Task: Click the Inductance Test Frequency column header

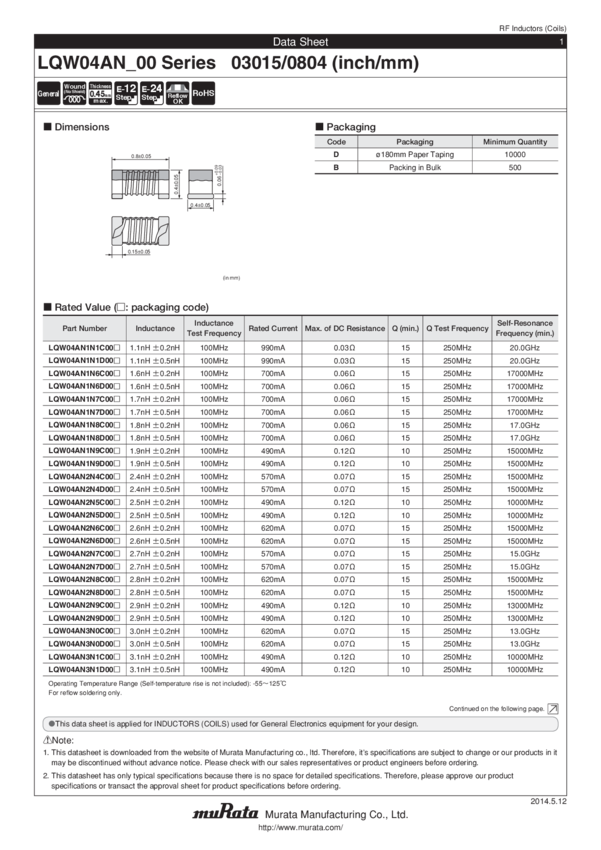Action: (214, 329)
